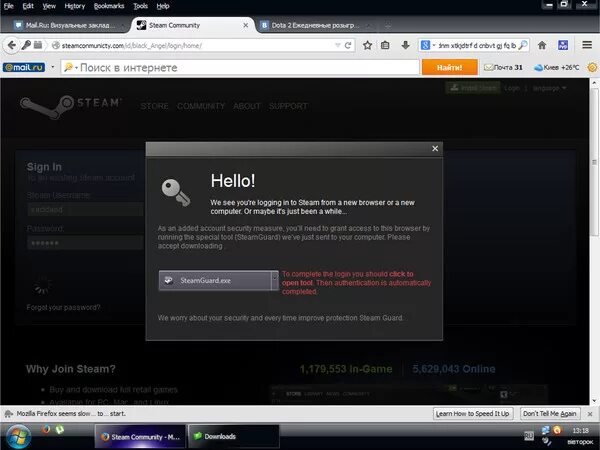Click the Поиск в интернете search field

pyautogui.click(x=240, y=68)
